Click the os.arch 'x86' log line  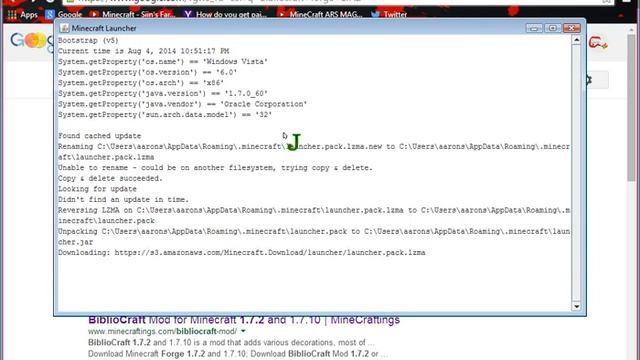[x=141, y=83]
